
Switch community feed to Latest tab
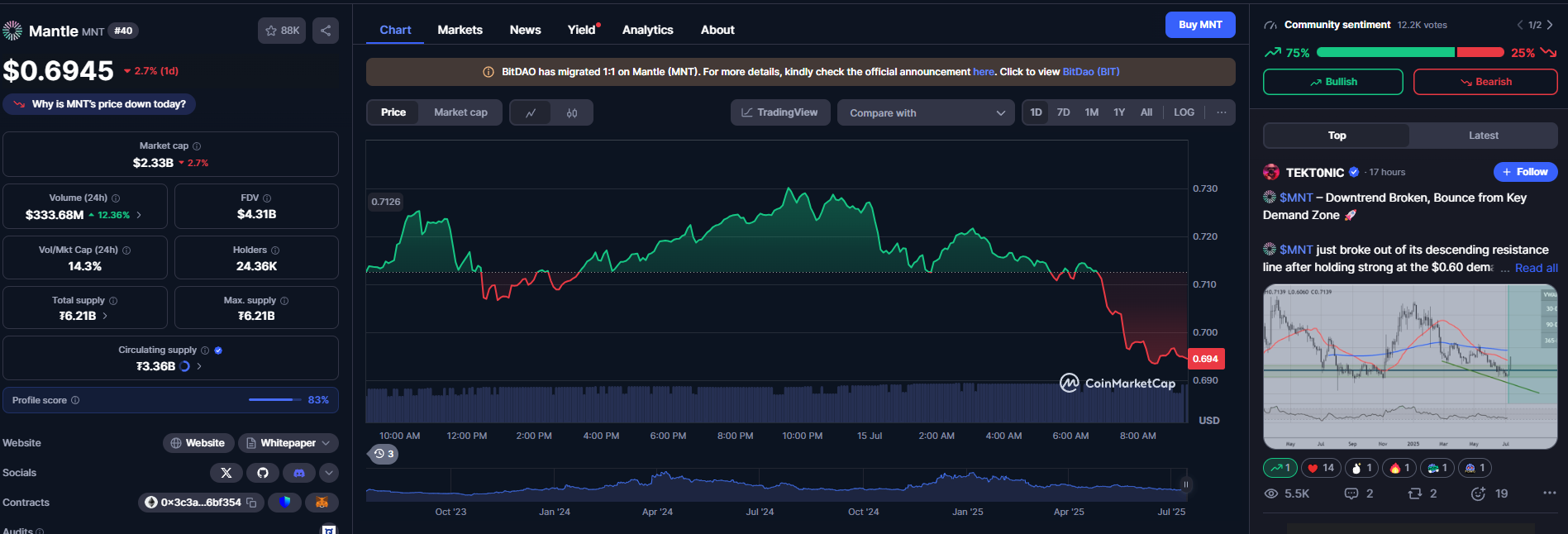pyautogui.click(x=1483, y=136)
